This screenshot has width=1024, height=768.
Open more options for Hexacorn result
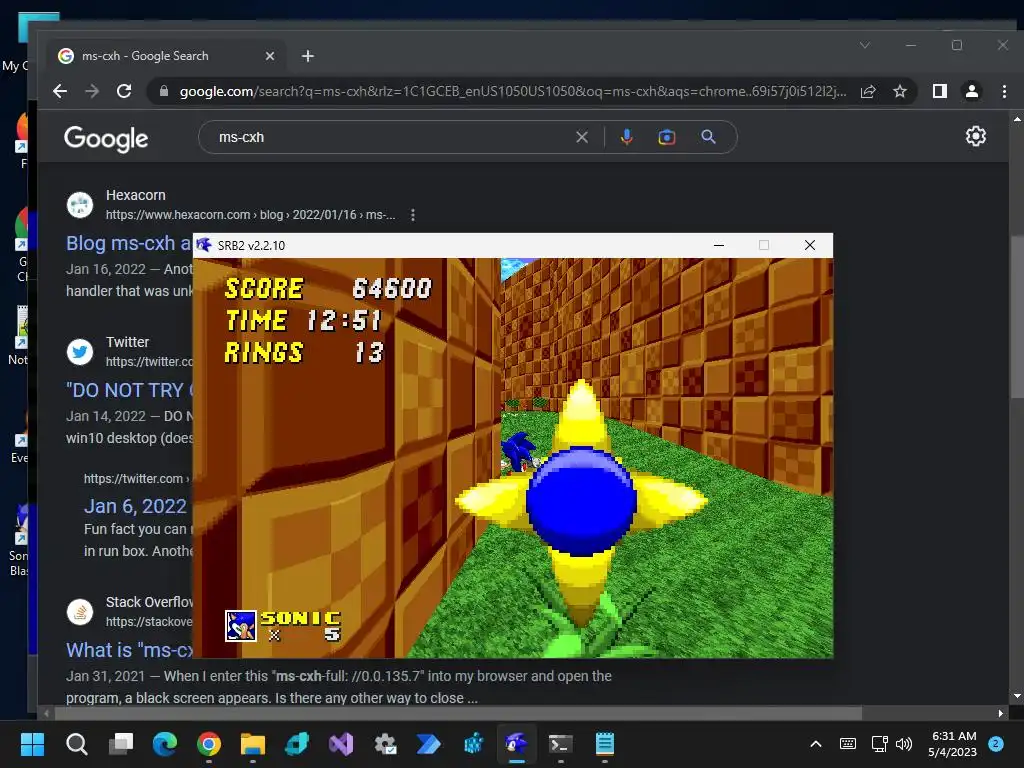coord(413,215)
